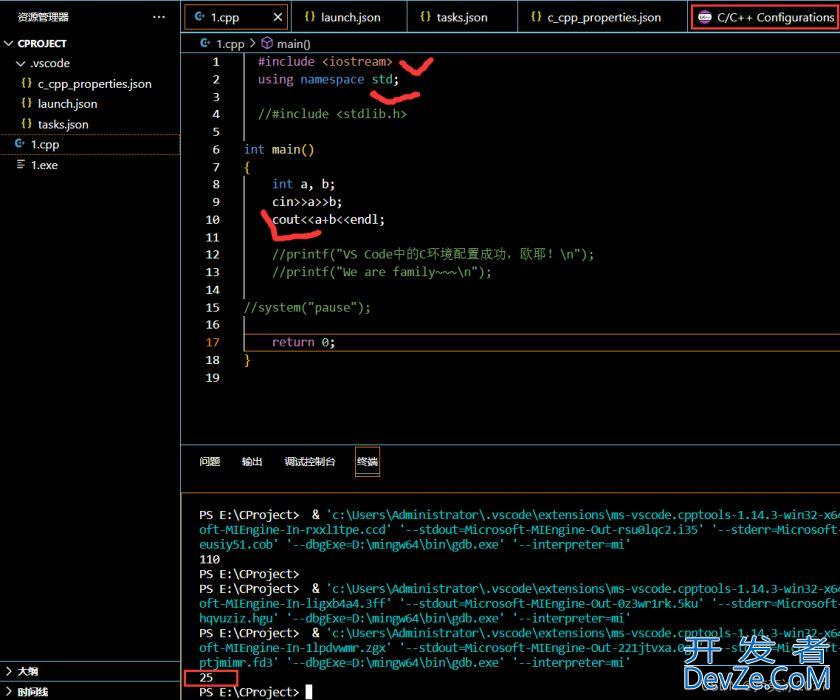Switch to the launch.json tab
Viewport: 840px width, 700px height.
pyautogui.click(x=349, y=17)
